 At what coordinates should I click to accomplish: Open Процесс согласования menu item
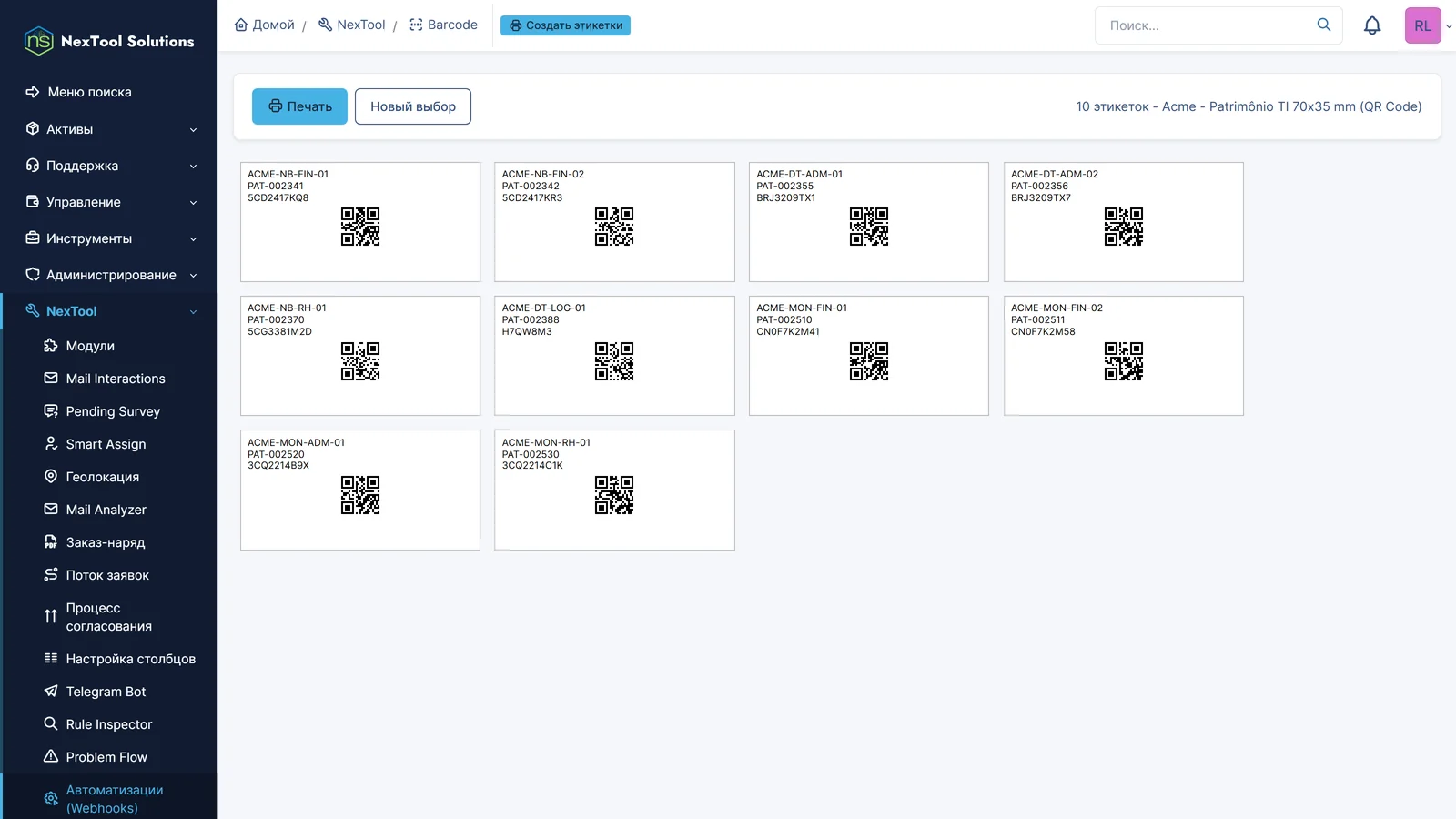click(109, 617)
